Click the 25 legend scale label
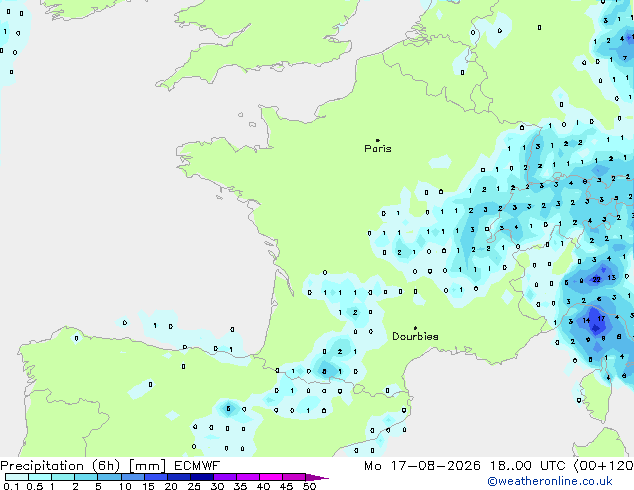Viewport: 634px width, 490px height. point(194,486)
